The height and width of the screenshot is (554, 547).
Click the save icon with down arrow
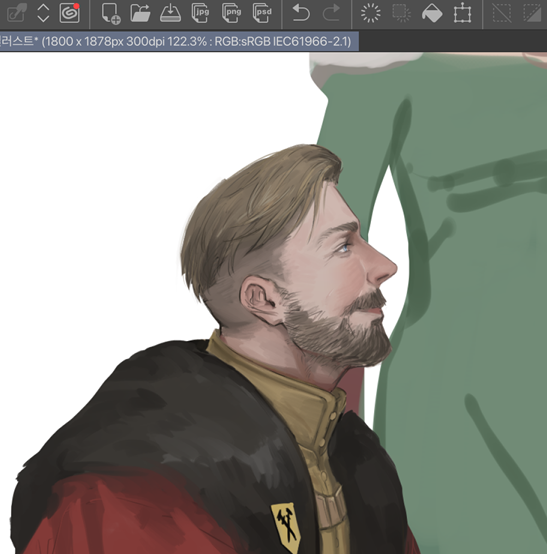(170, 13)
